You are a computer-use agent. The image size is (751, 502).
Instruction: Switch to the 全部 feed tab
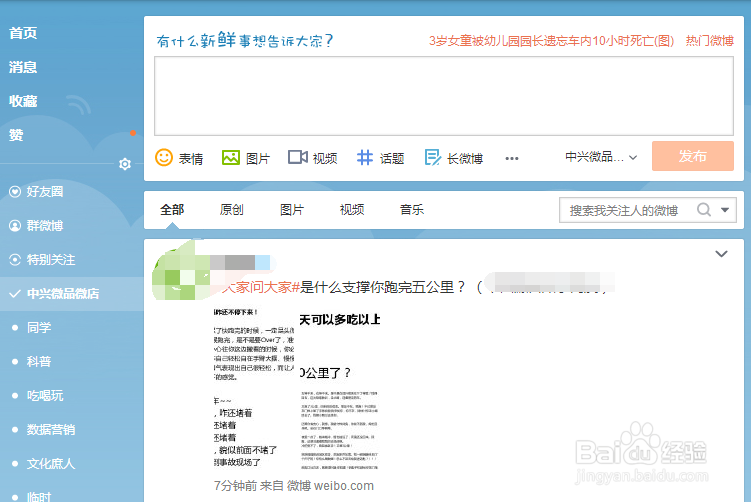[x=172, y=210]
